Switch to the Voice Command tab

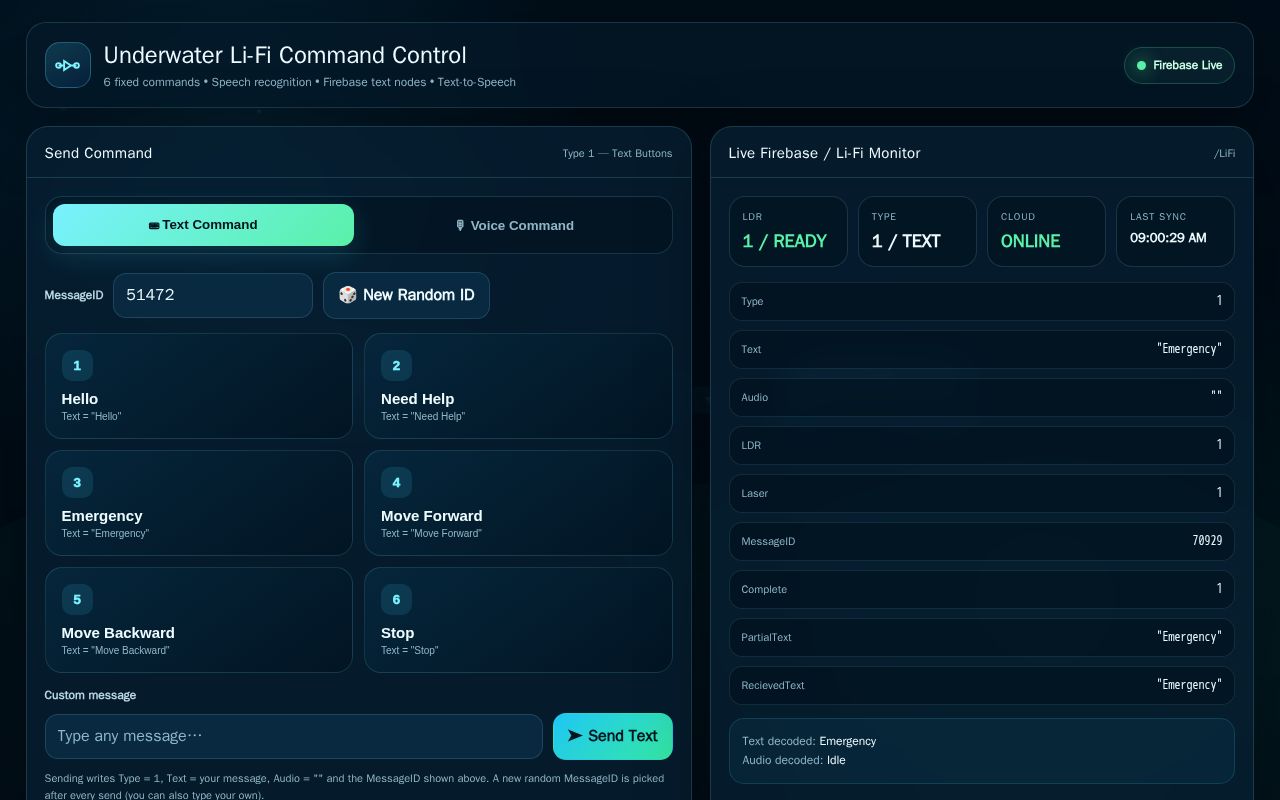pos(514,225)
